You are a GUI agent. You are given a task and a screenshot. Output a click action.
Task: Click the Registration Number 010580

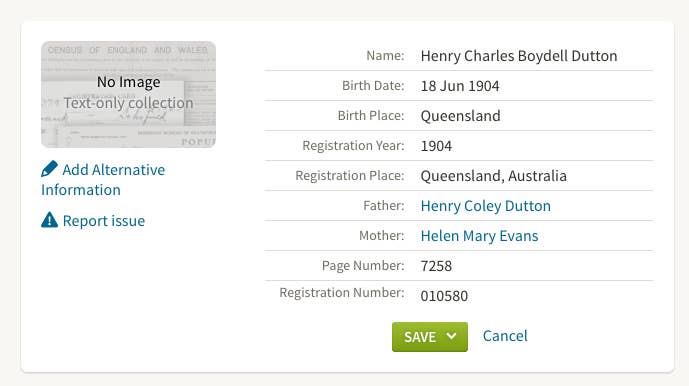(x=444, y=296)
